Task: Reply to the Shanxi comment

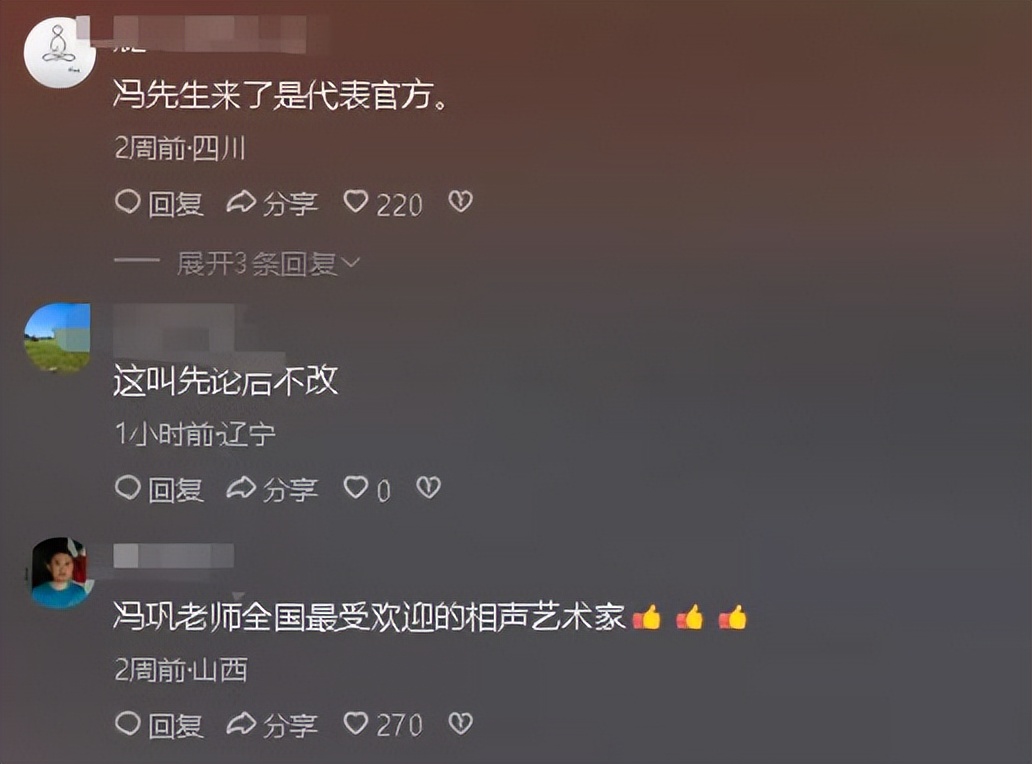Action: tap(159, 725)
